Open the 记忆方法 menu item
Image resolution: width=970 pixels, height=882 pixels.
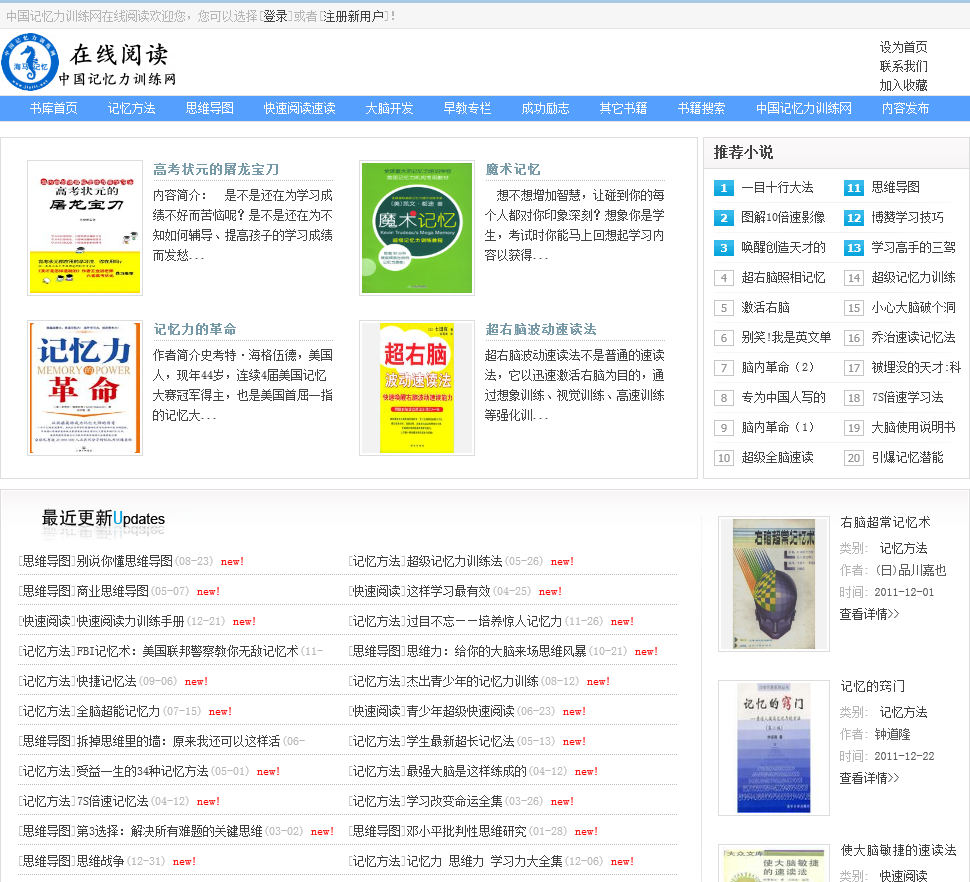pyautogui.click(x=132, y=108)
